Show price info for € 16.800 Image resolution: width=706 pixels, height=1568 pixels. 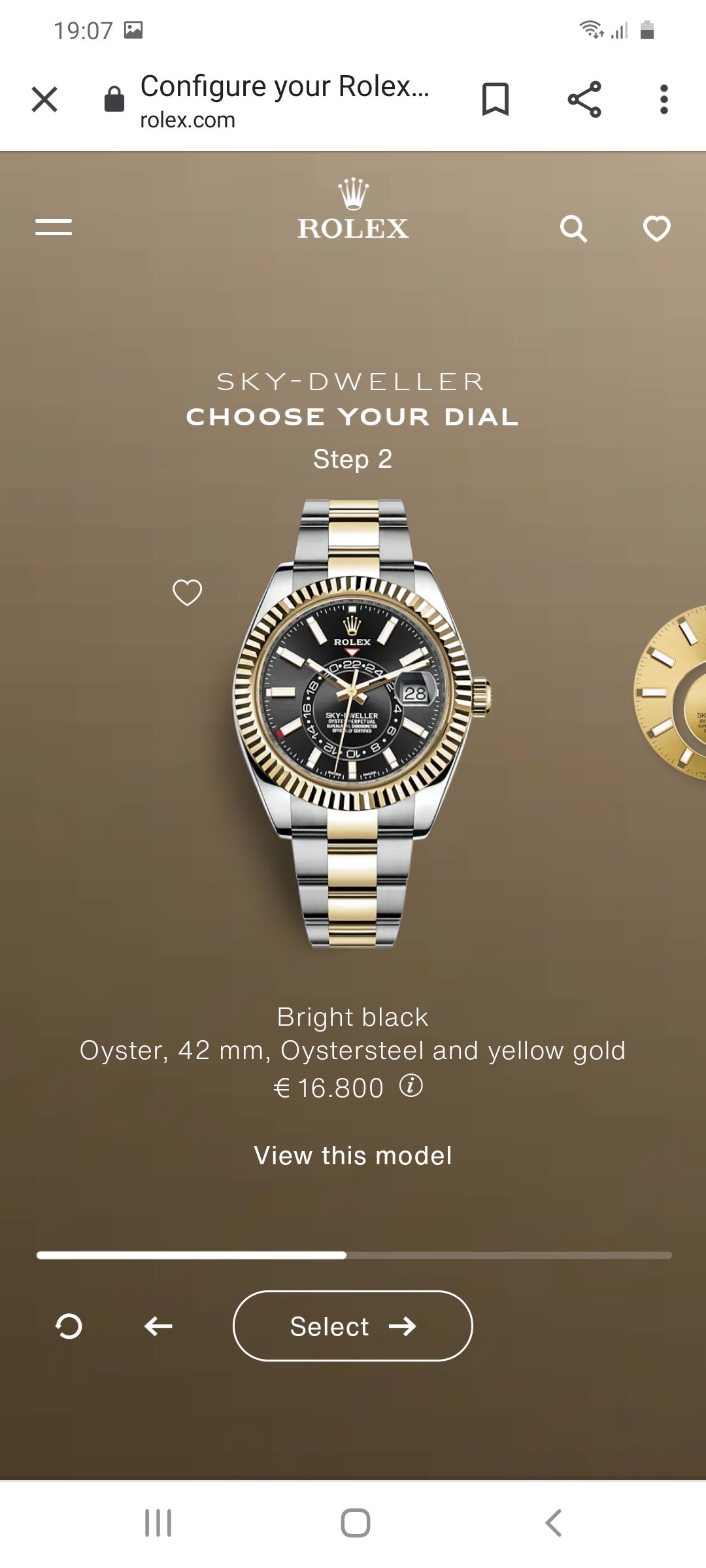pos(411,1085)
